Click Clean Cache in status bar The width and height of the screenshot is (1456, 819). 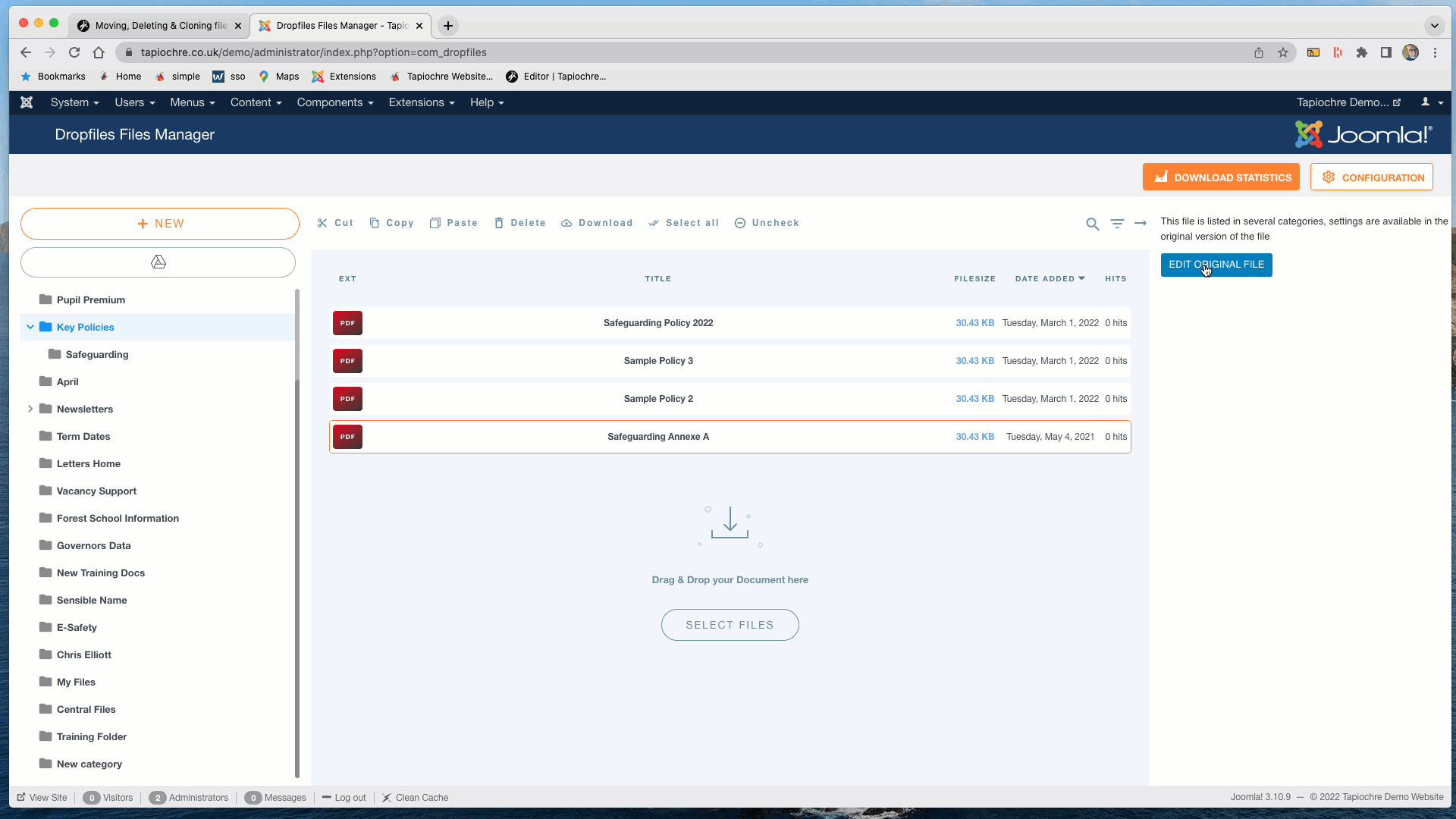416,798
